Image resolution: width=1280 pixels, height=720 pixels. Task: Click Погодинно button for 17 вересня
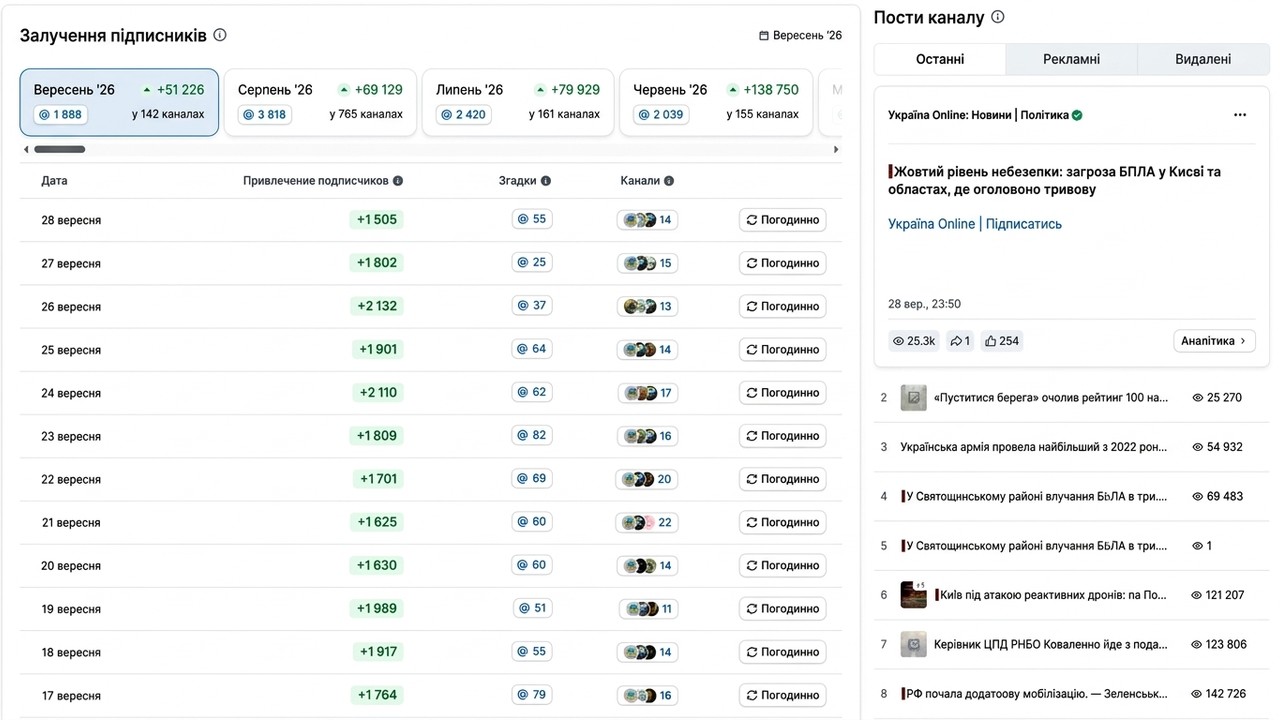coord(783,695)
